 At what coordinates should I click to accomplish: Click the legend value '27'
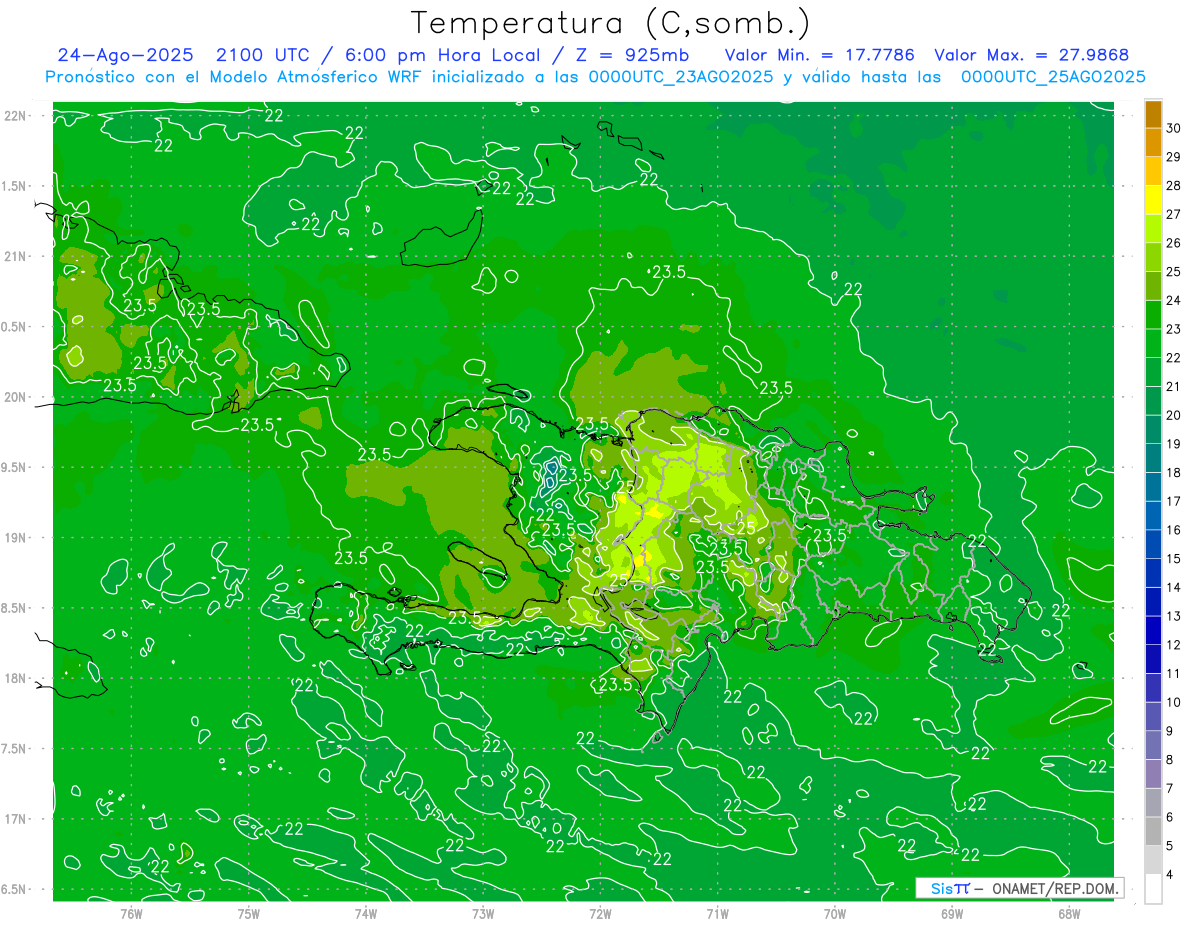click(1174, 214)
